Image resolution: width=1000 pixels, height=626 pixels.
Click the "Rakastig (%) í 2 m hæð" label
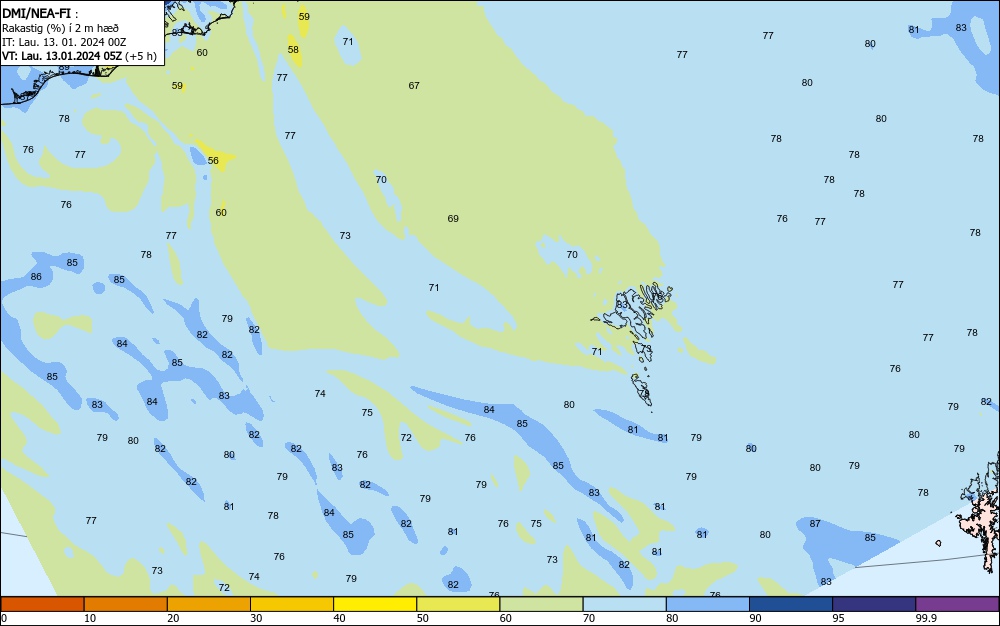60,28
